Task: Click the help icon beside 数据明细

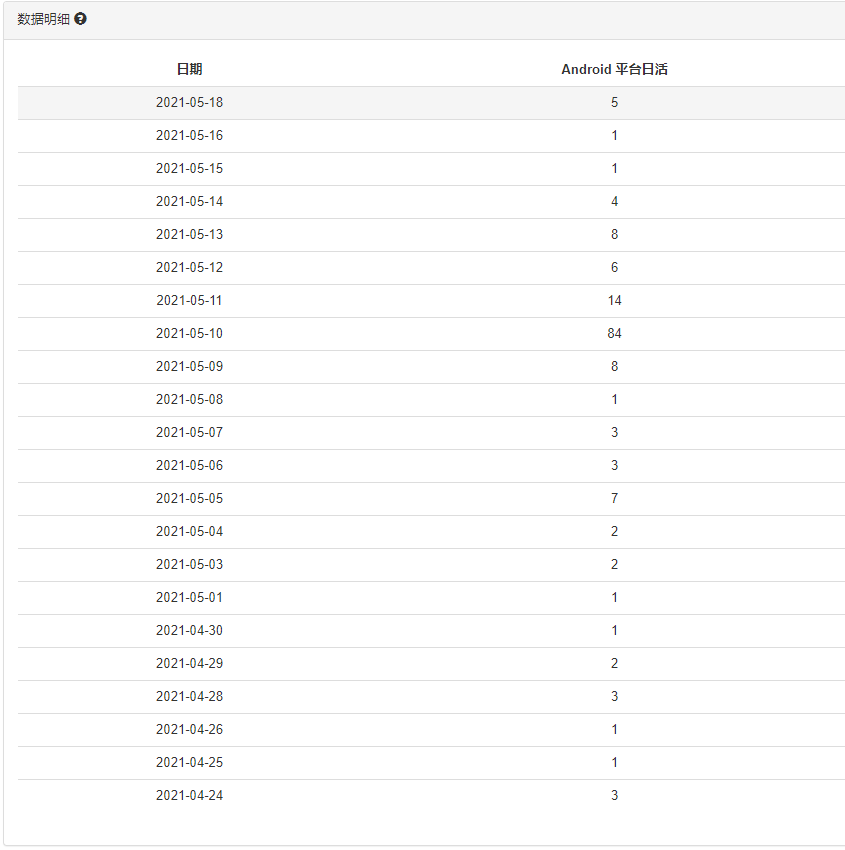Action: 80,19
